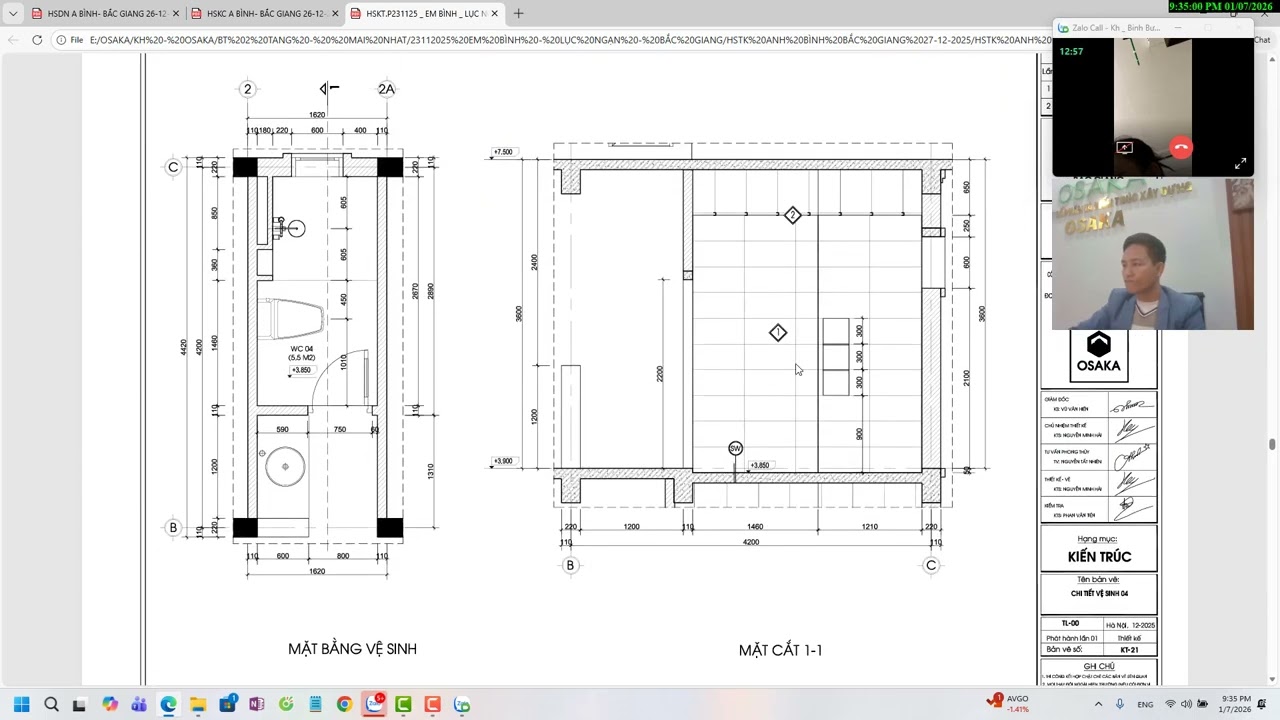
Task: Close the HSKC A BÌNH tab
Action: coord(335,14)
